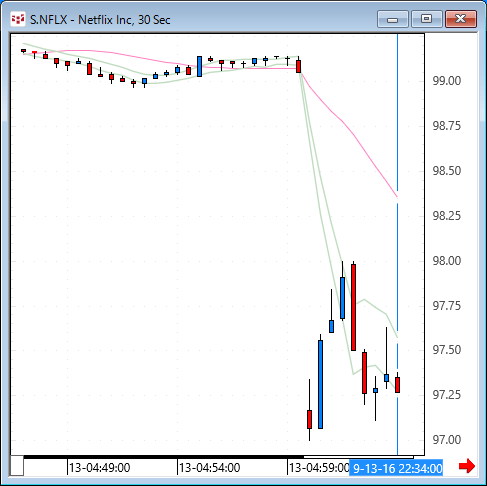This screenshot has height=486, width=487.
Task: Click the 99.00 price axis label
Action: click(x=447, y=81)
